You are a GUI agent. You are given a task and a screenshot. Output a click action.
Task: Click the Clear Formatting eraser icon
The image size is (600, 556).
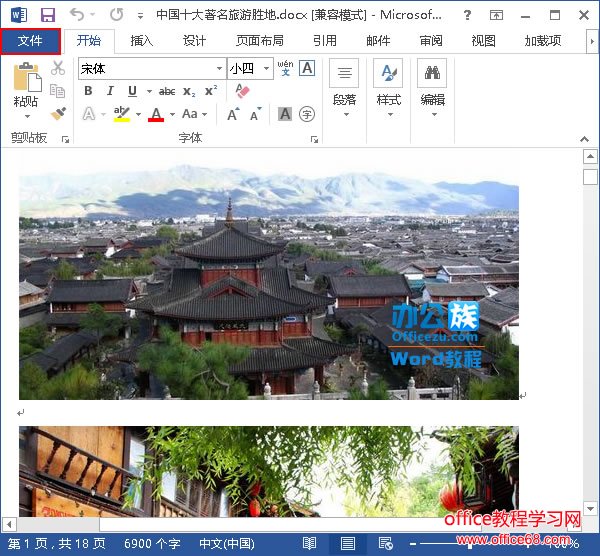(243, 91)
